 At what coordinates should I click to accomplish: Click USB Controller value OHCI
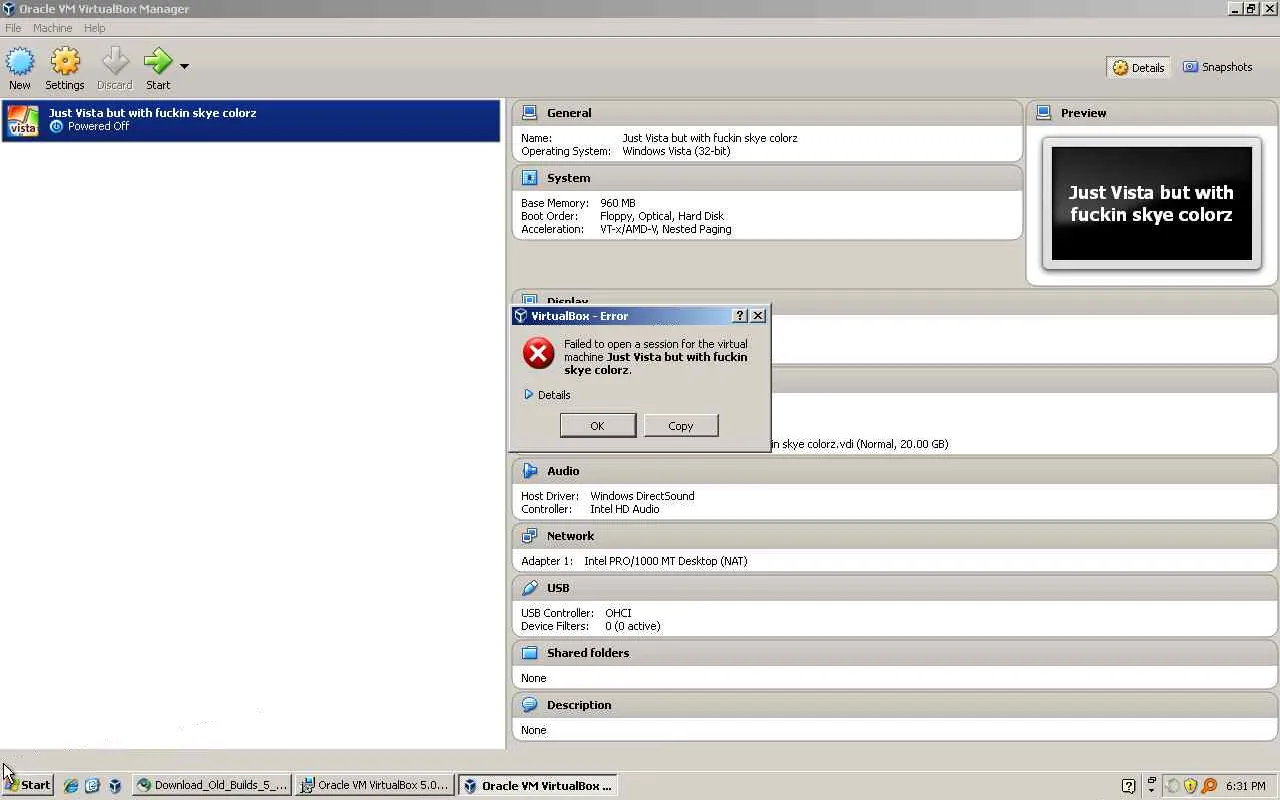click(x=618, y=613)
